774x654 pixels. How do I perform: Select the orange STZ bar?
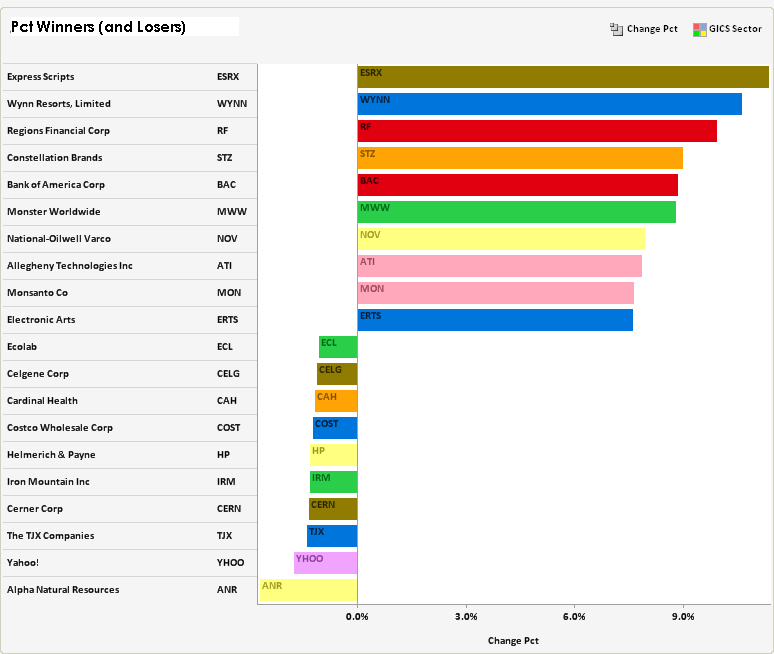(x=520, y=158)
